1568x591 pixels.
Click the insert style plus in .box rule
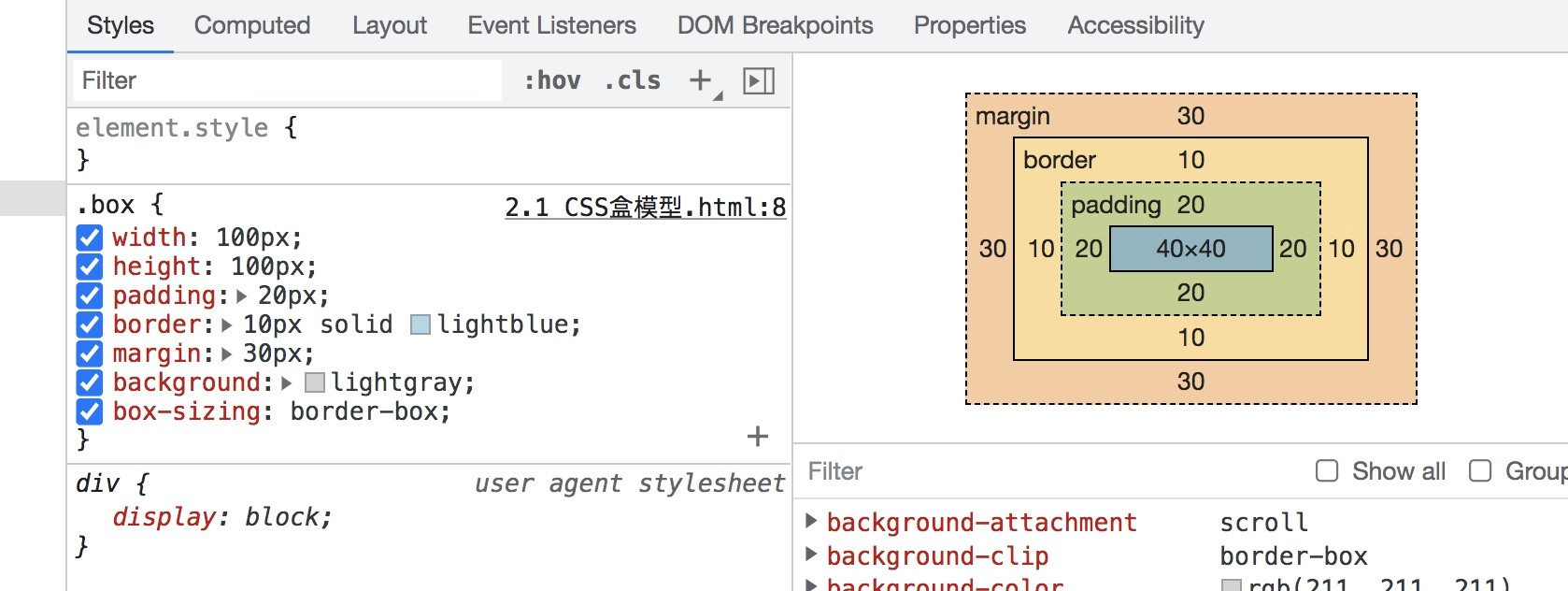(x=758, y=437)
